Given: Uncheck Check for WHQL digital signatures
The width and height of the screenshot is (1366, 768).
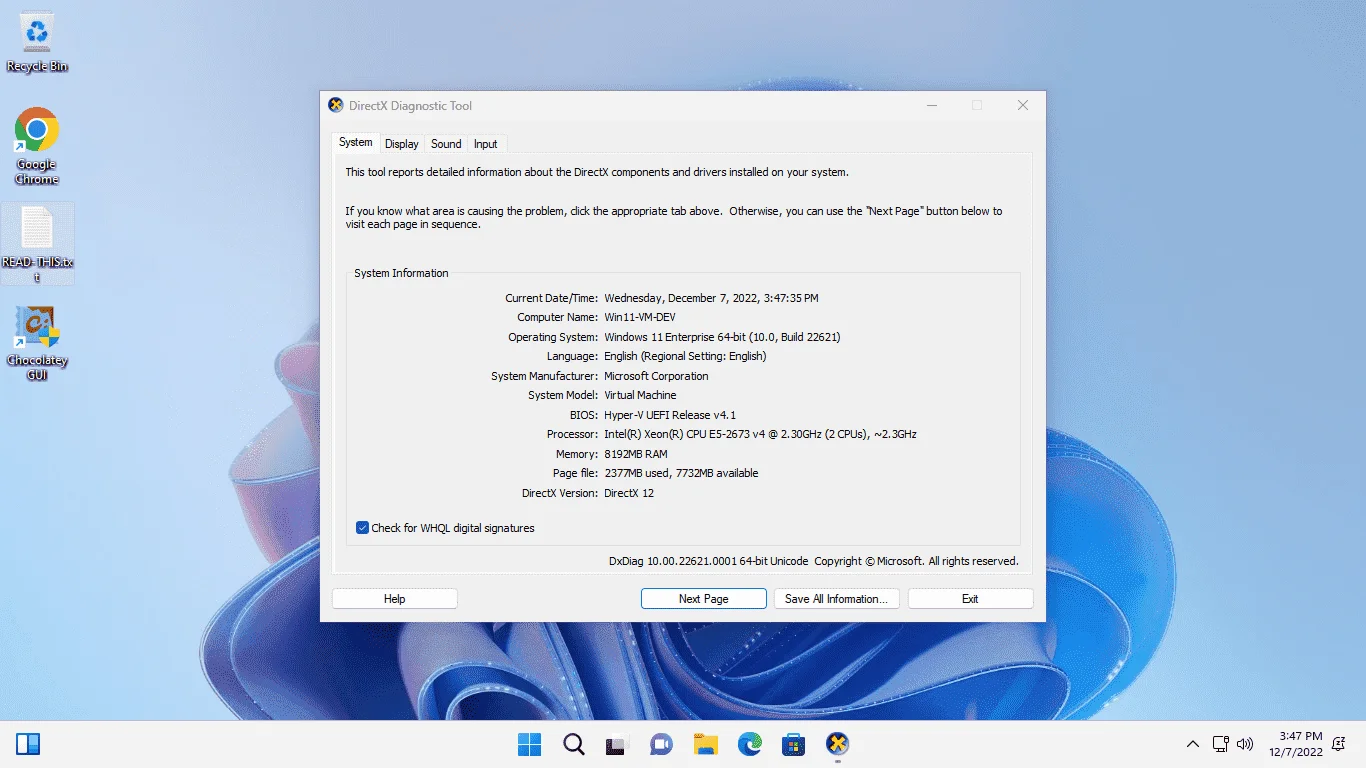Looking at the screenshot, I should tap(362, 528).
